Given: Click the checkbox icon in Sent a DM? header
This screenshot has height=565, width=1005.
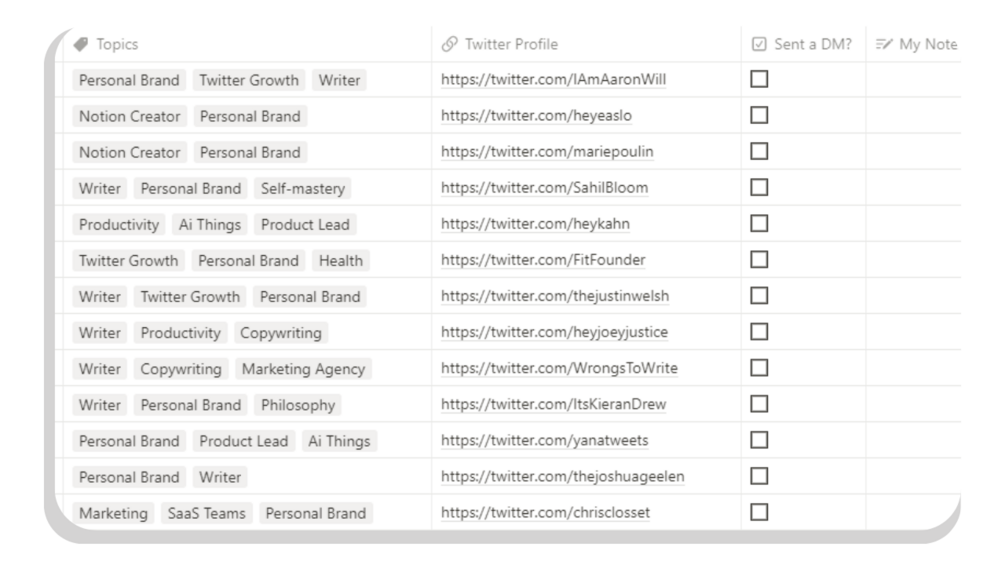Looking at the screenshot, I should (x=759, y=45).
